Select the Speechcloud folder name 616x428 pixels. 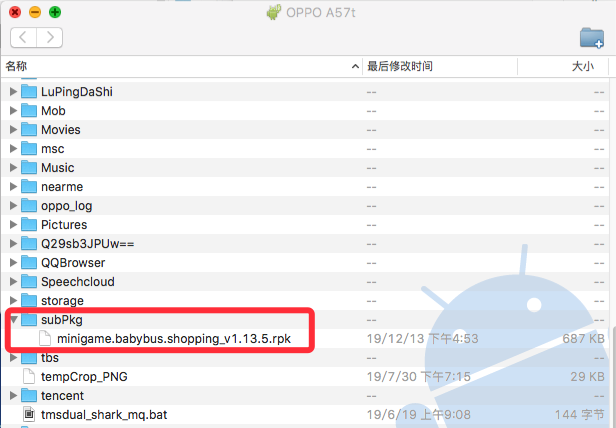(78, 282)
